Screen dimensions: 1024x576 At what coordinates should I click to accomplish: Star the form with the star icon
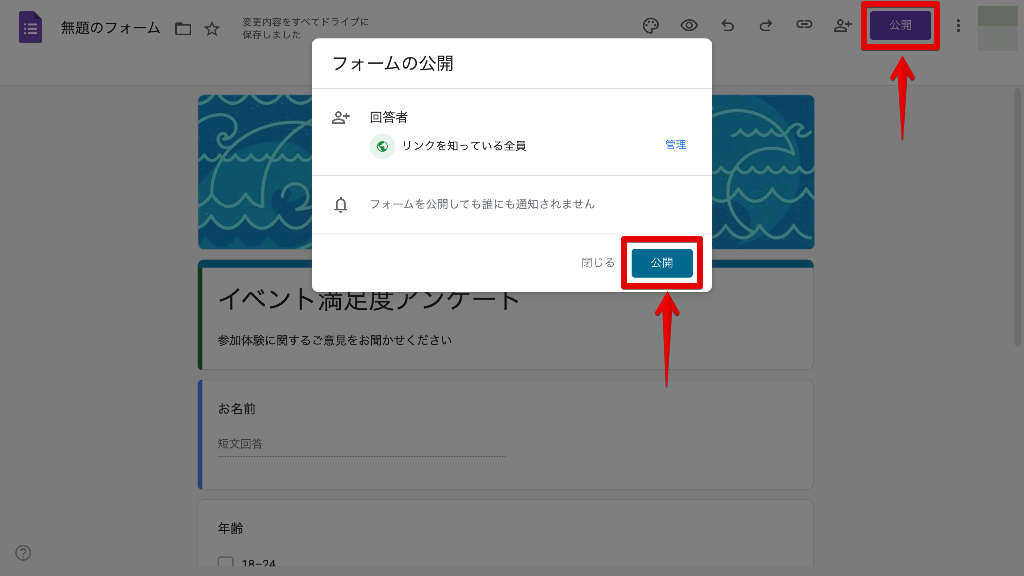click(212, 28)
